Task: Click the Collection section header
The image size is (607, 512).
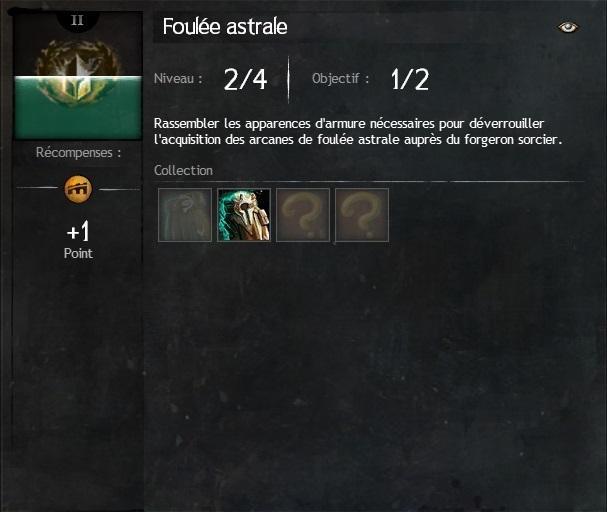Action: click(183, 170)
